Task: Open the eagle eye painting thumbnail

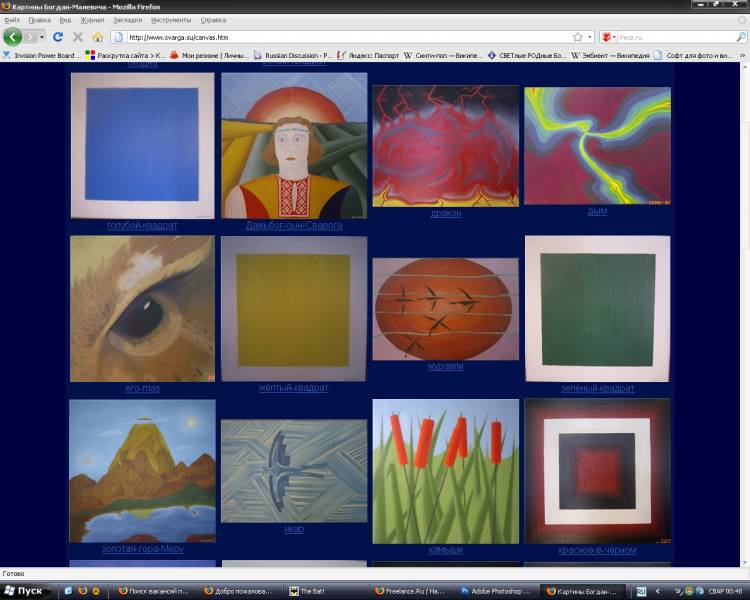Action: coord(143,309)
